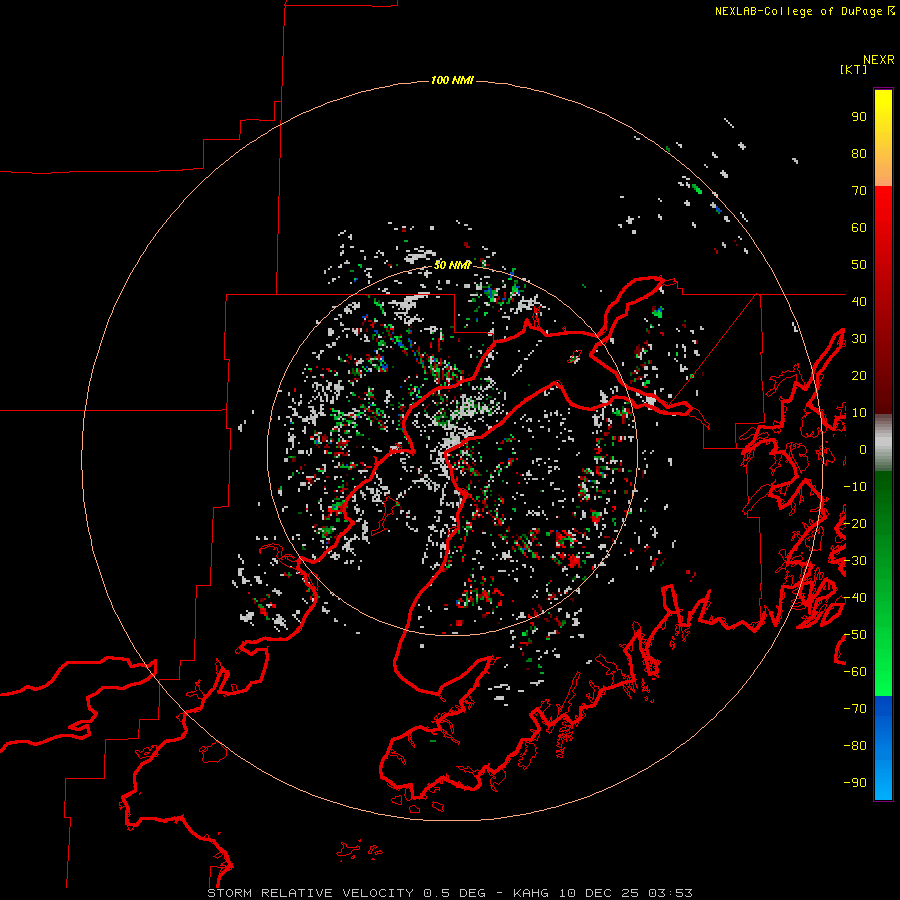This screenshot has width=900, height=900.
Task: Click the -80 value on velocity scale
Action: [x=855, y=746]
